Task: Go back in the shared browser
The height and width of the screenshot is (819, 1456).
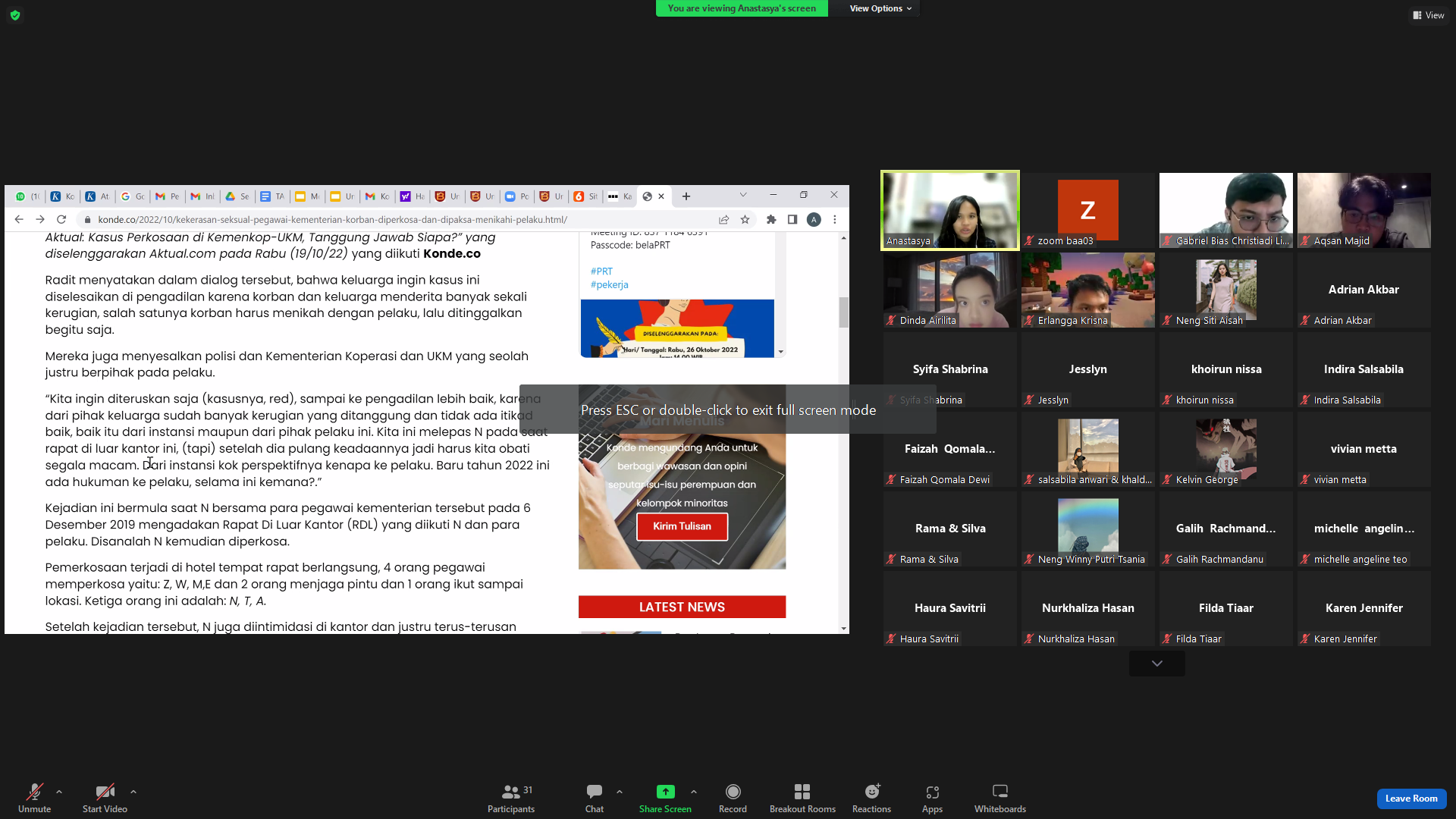Action: [19, 219]
